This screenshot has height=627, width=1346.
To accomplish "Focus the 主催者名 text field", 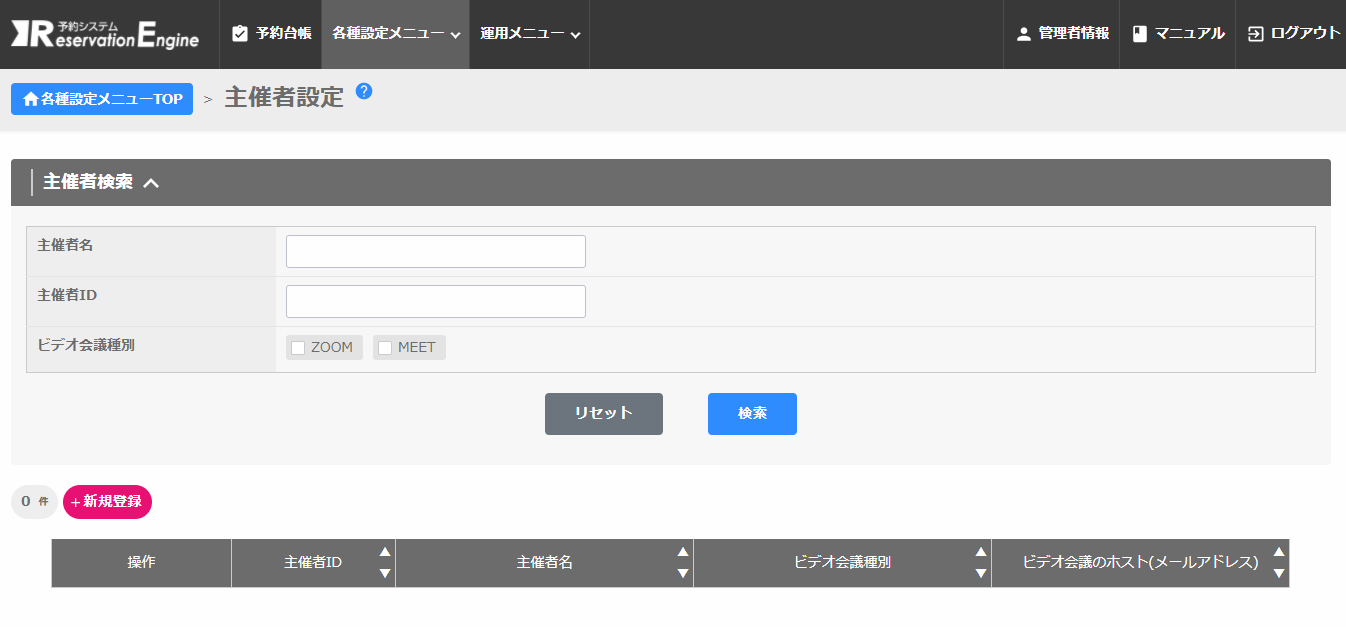I will pyautogui.click(x=435, y=252).
